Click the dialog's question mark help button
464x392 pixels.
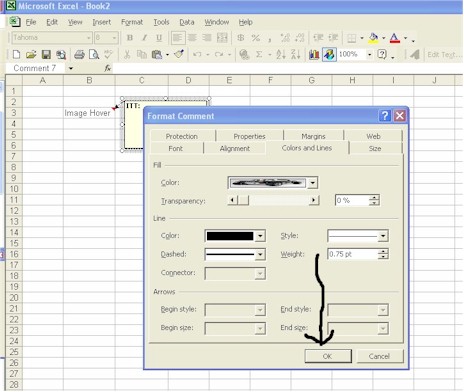coord(385,116)
